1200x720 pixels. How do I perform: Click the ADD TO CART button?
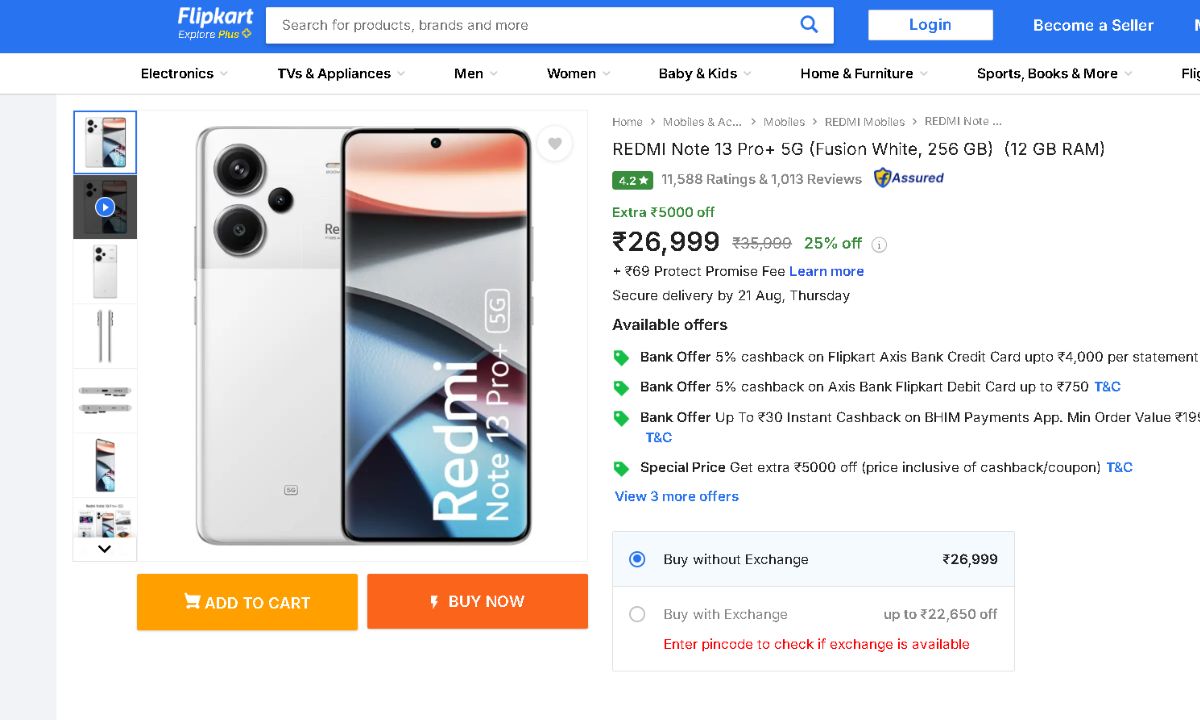tap(247, 602)
